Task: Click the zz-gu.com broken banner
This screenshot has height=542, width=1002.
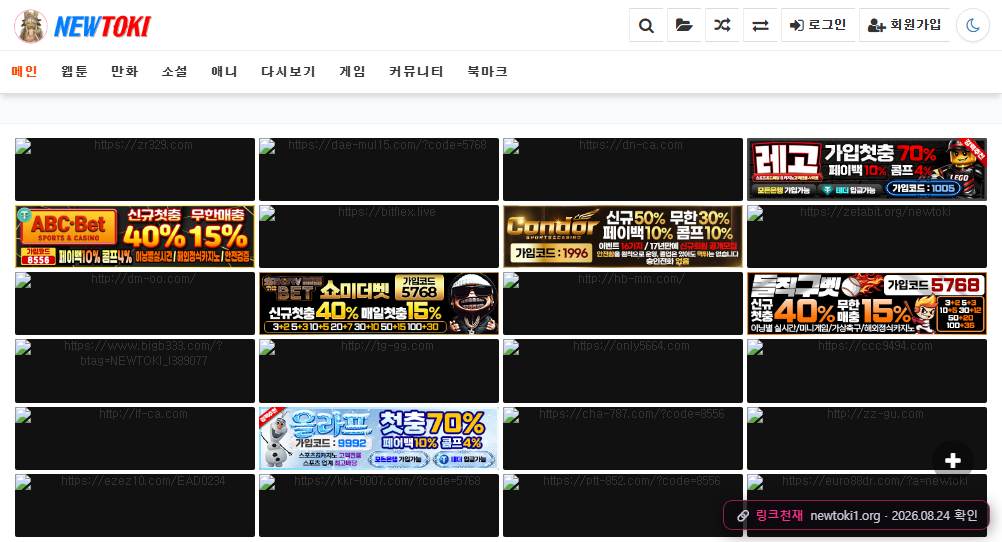Action: pyautogui.click(x=867, y=438)
